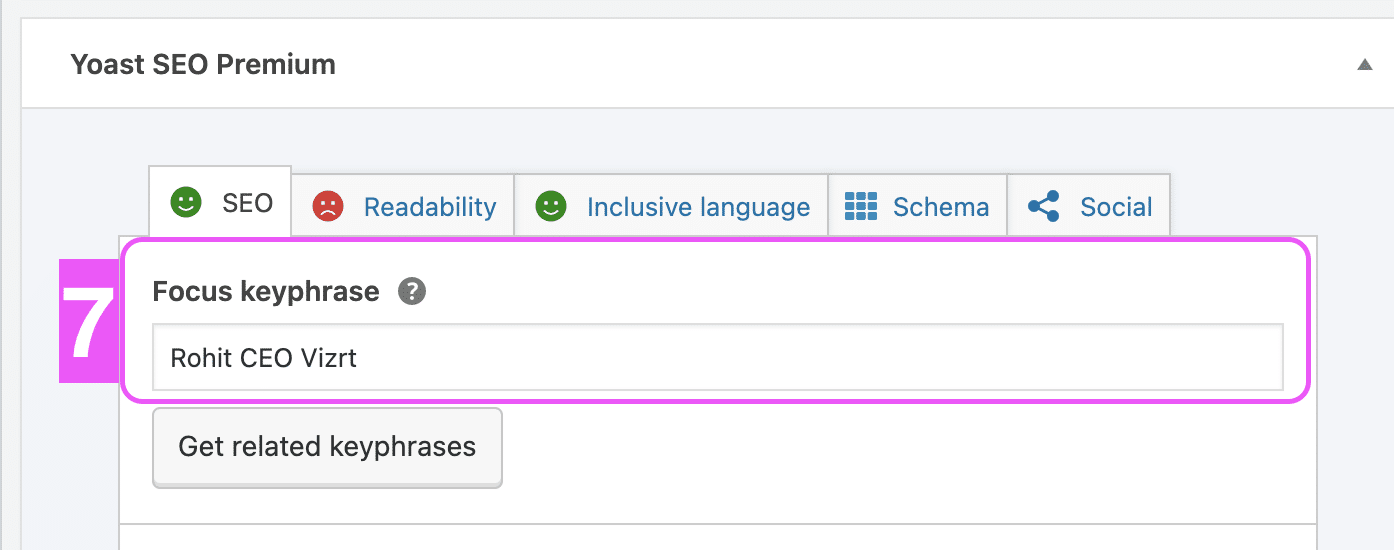Click the Yoast SEO Premium panel title
The height and width of the screenshot is (550, 1394).
pos(203,65)
